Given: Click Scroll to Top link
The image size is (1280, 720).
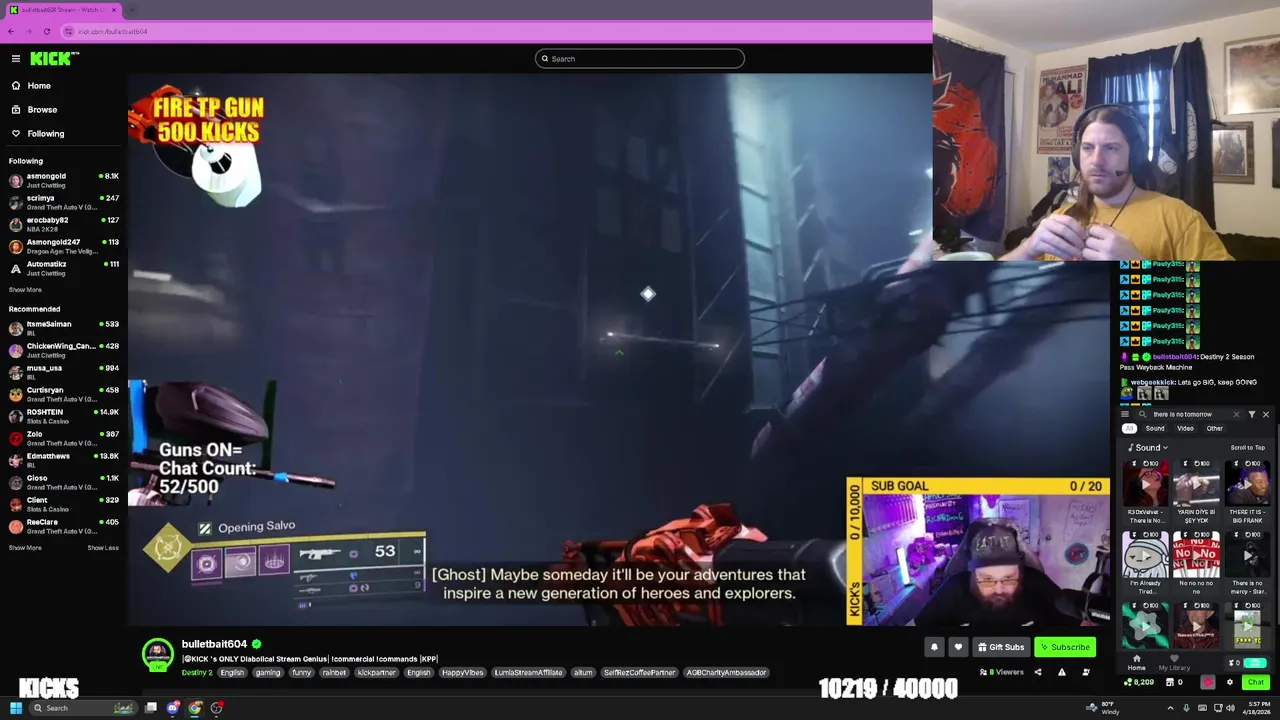Looking at the screenshot, I should tap(1248, 448).
